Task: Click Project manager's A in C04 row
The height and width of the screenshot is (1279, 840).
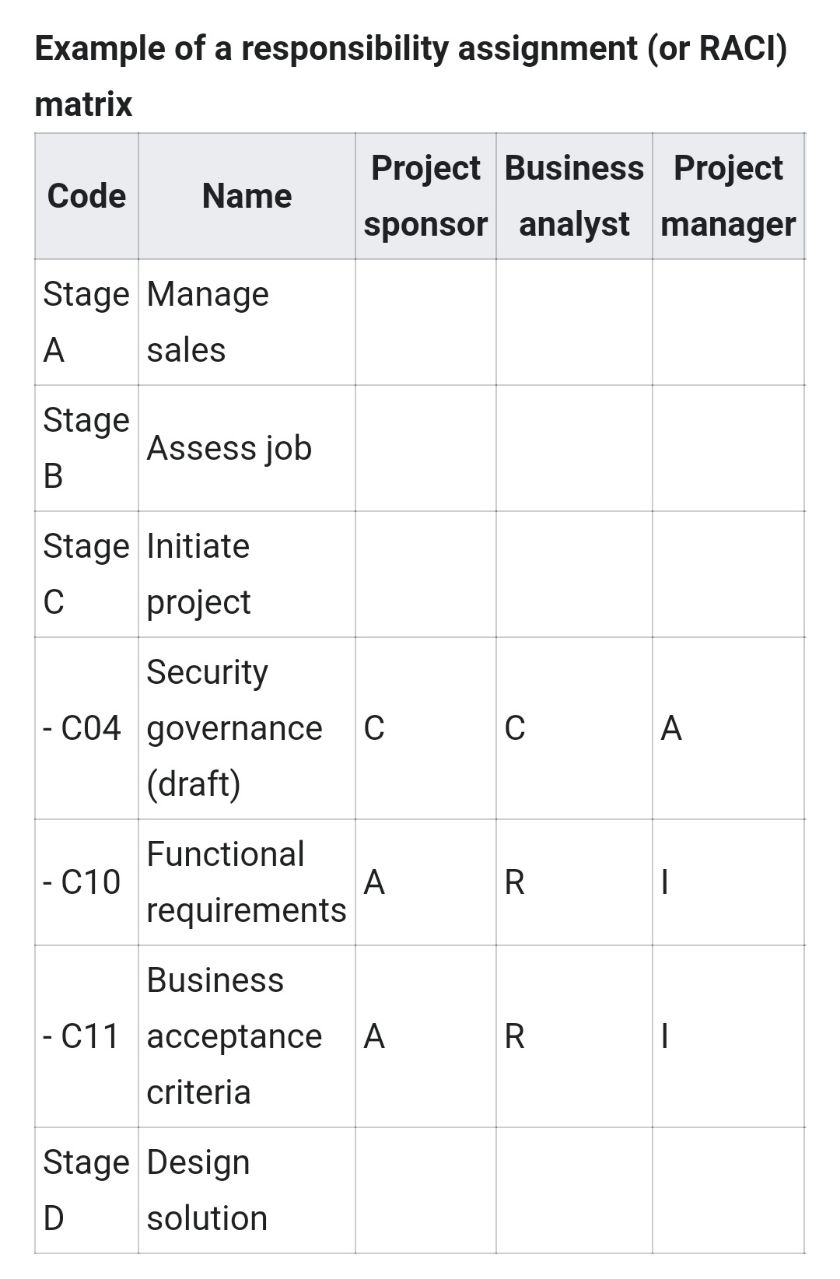Action: coord(672,729)
